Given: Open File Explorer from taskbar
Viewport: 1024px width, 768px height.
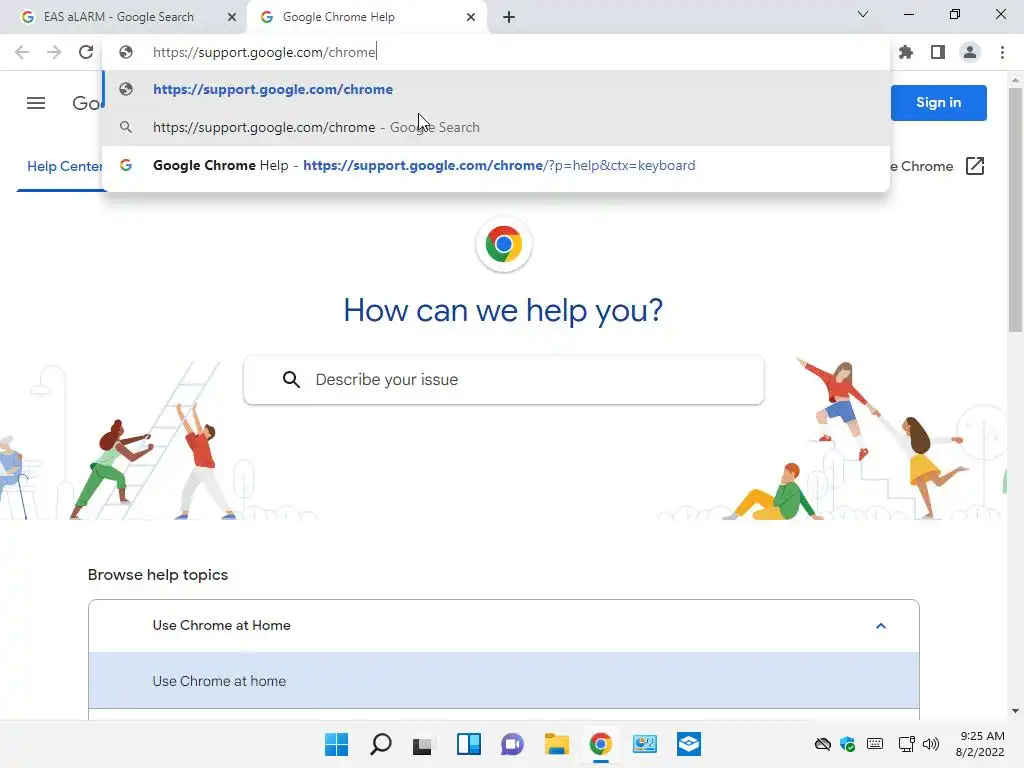Looking at the screenshot, I should click(x=556, y=744).
